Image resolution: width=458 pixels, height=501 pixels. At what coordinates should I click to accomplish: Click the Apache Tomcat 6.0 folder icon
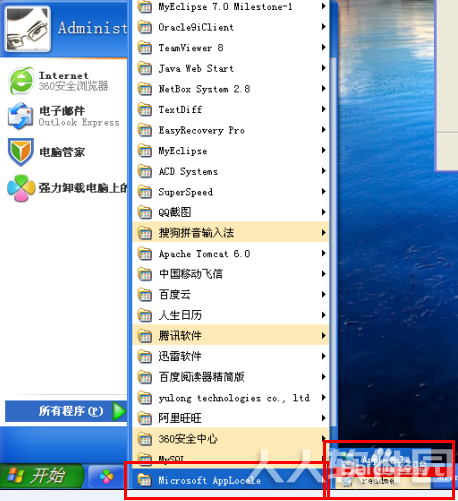(x=145, y=254)
